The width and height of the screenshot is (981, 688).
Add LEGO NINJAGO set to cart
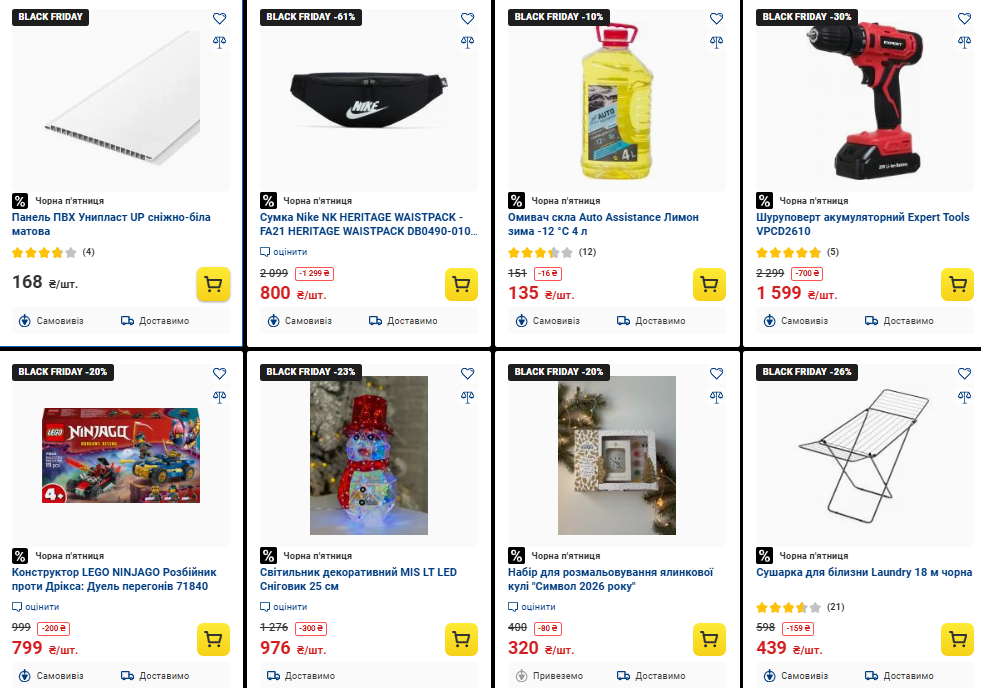pyautogui.click(x=213, y=640)
